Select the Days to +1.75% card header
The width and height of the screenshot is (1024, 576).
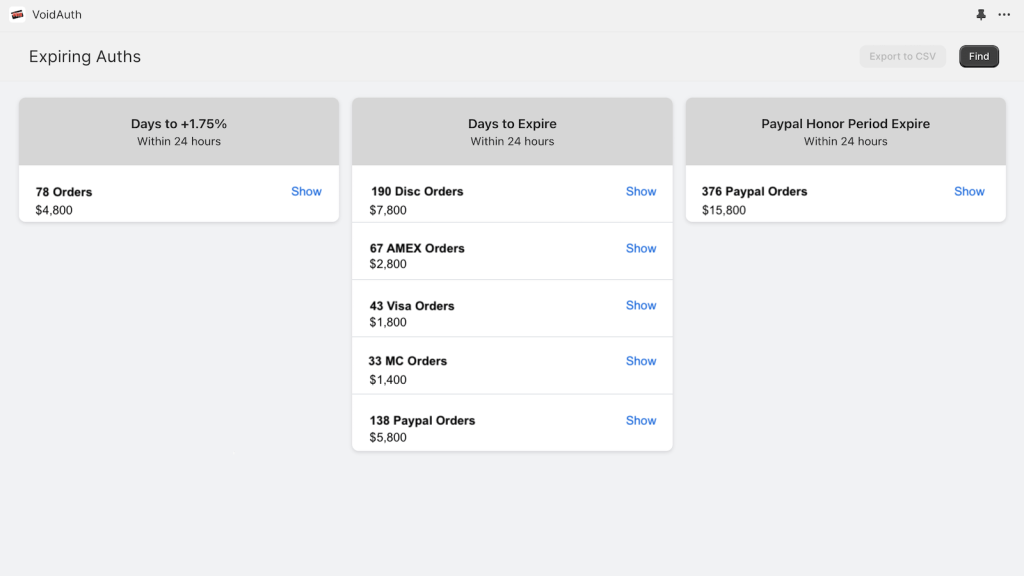pyautogui.click(x=179, y=131)
